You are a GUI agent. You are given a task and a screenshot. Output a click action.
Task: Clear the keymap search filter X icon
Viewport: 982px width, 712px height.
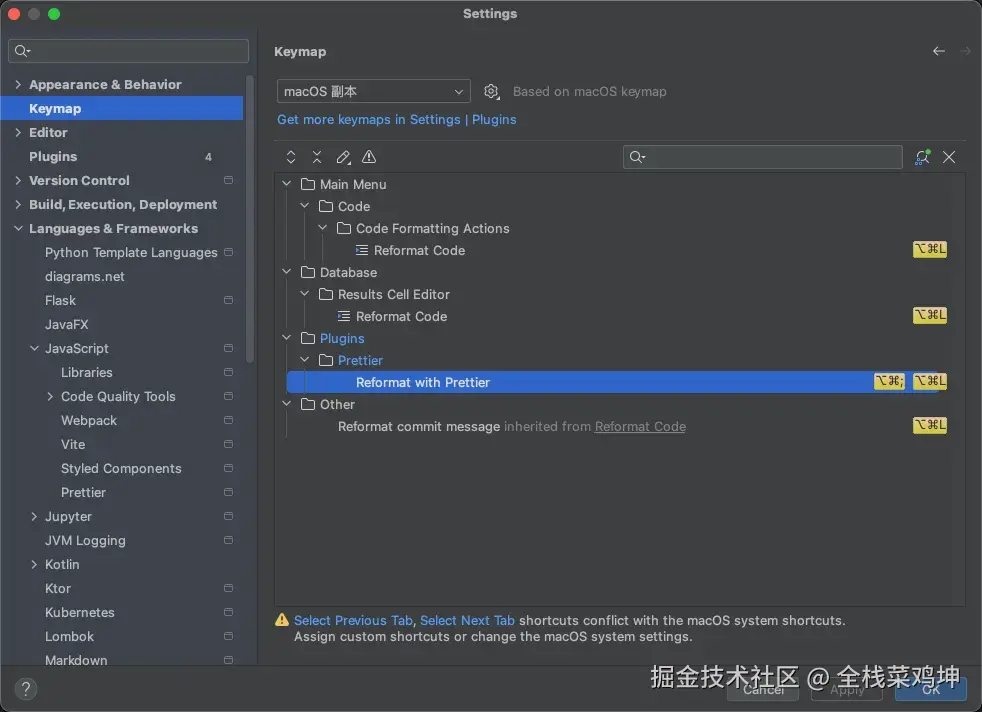coord(949,157)
